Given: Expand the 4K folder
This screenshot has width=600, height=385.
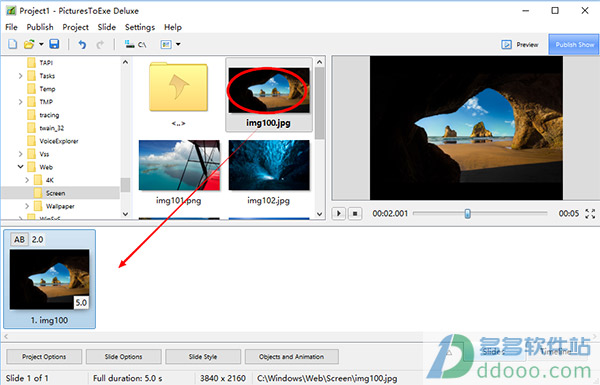Looking at the screenshot, I should 27,180.
